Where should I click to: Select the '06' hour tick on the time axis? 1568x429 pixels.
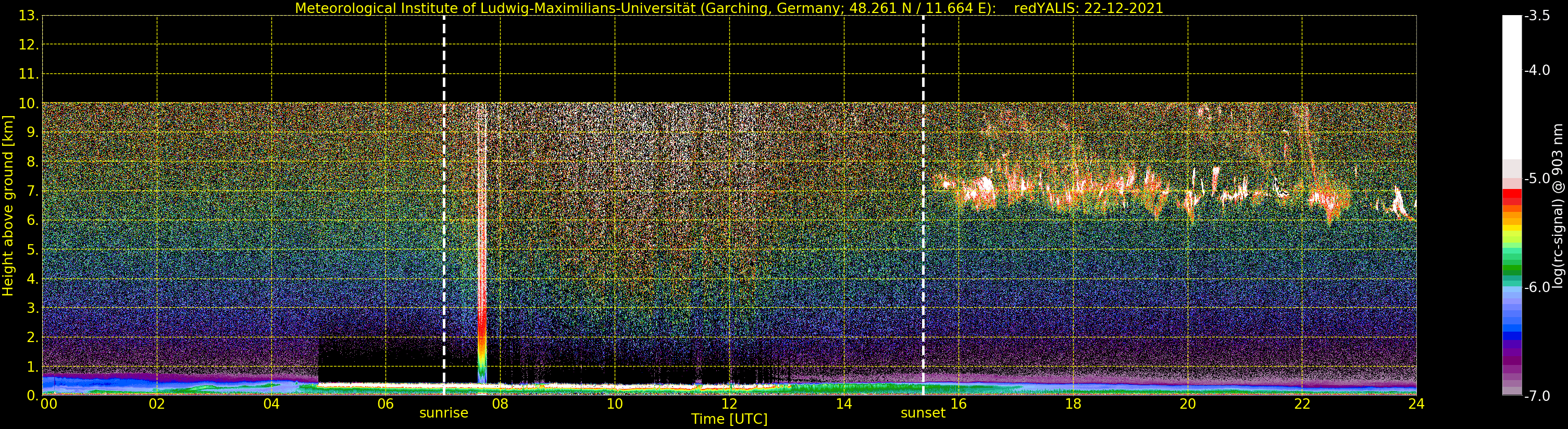(x=386, y=404)
